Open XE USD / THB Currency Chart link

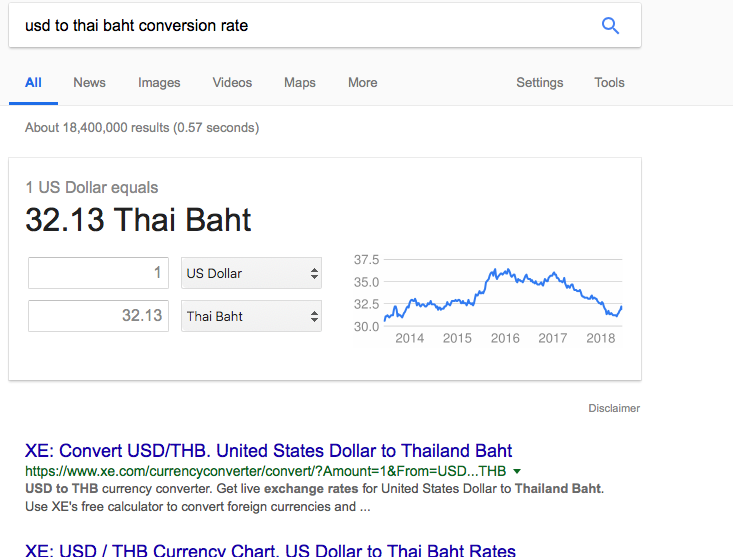[270, 550]
